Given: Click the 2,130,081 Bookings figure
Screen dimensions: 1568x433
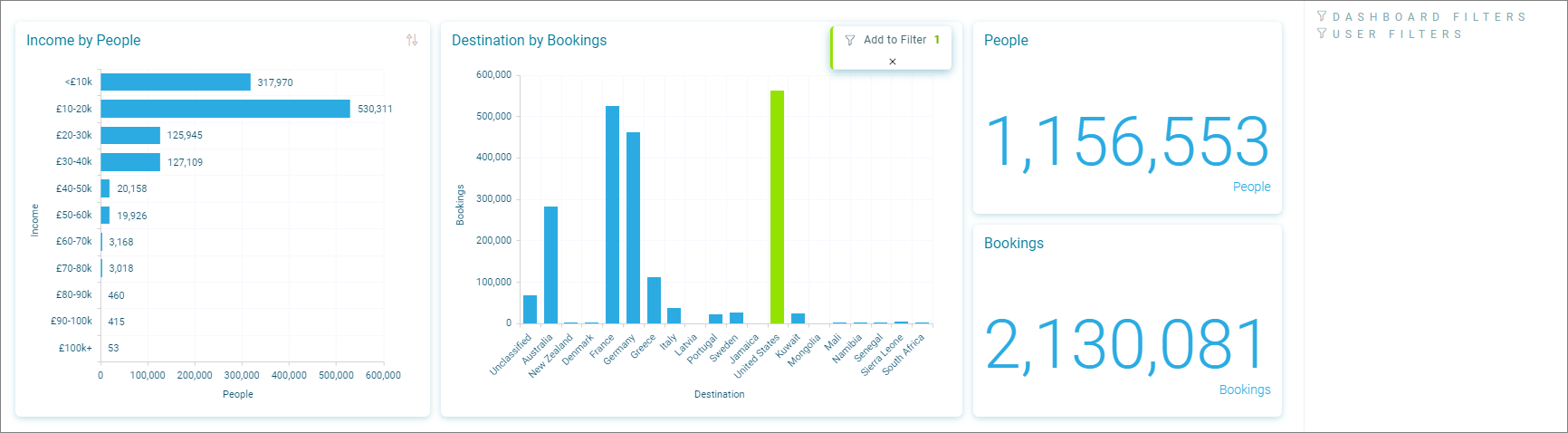Looking at the screenshot, I should click(1126, 345).
